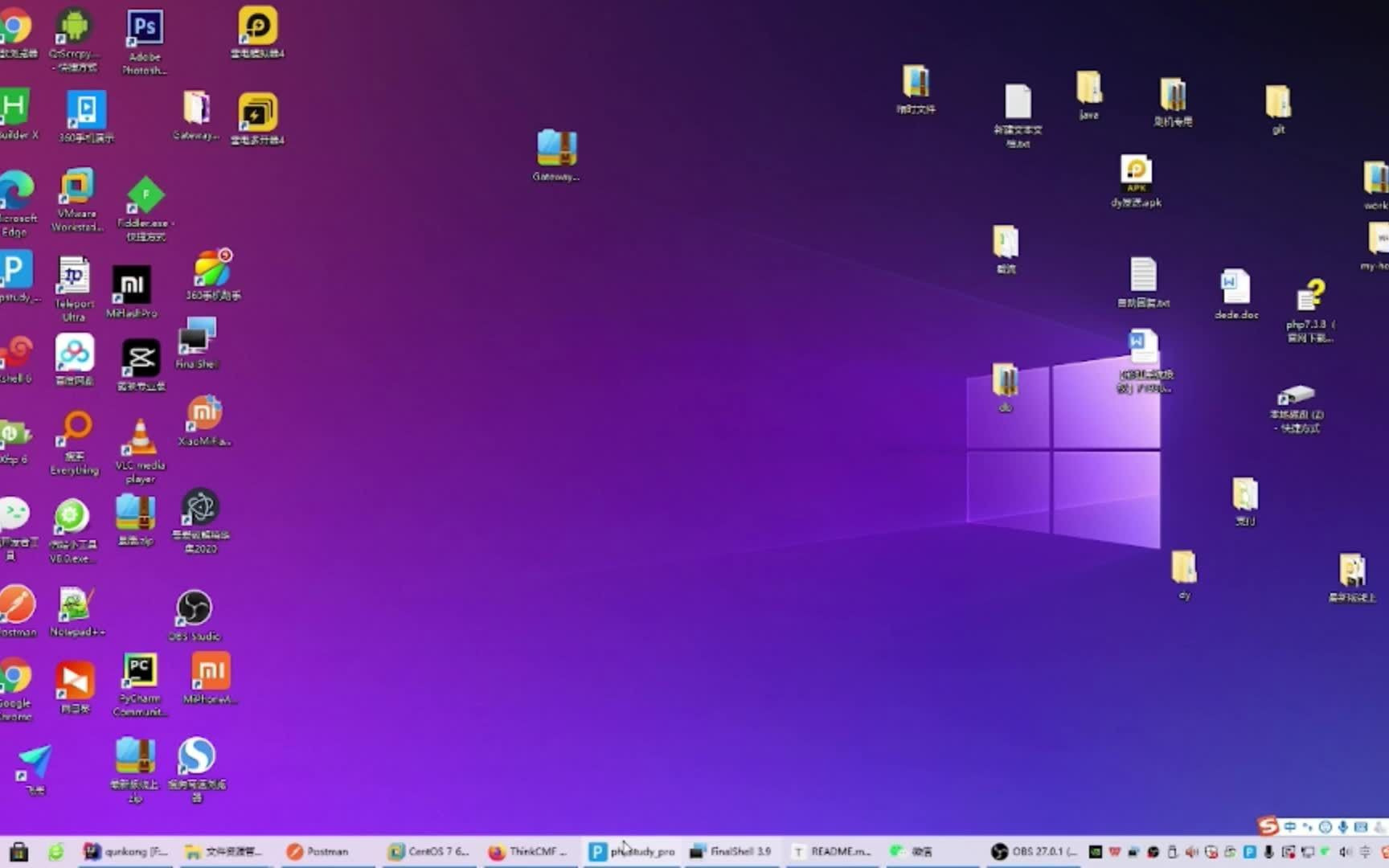Viewport: 1389px width, 868px height.
Task: Launch OBS Studio from the desktop
Action: click(194, 616)
